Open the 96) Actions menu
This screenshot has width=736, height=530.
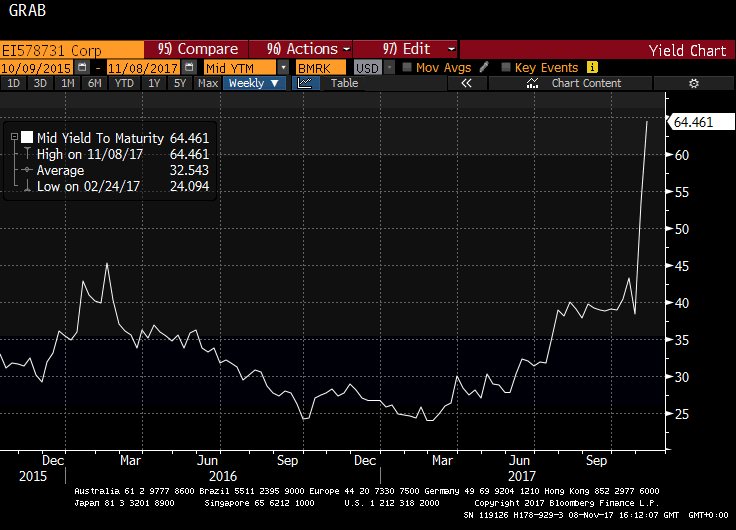pos(301,49)
